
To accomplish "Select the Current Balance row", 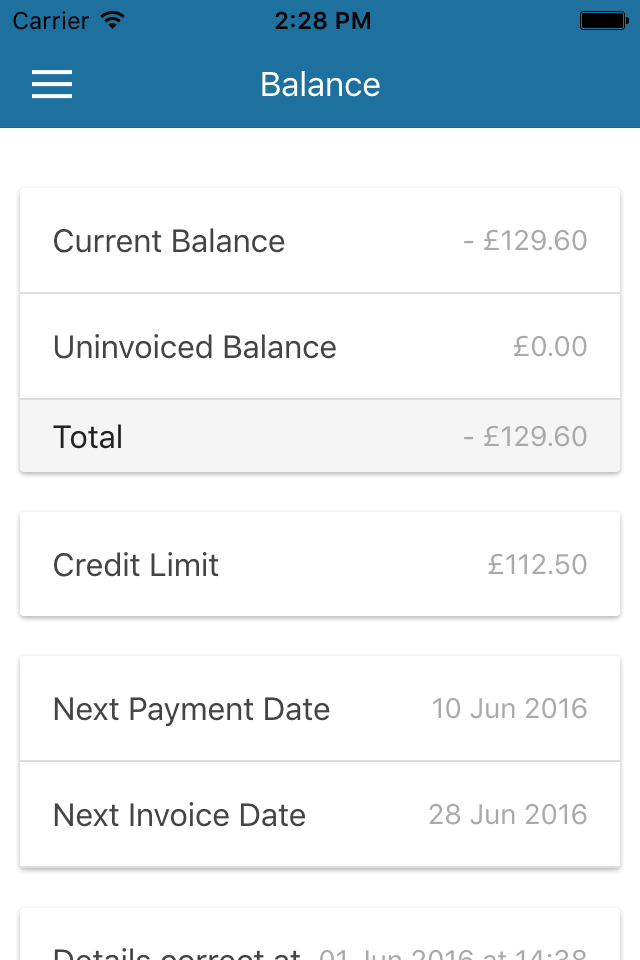I will (320, 241).
